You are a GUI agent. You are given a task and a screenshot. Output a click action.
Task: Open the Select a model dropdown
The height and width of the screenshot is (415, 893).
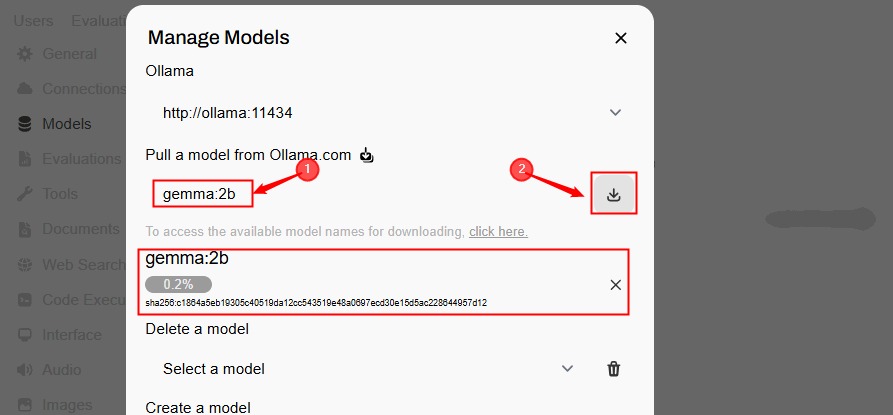tap(360, 369)
